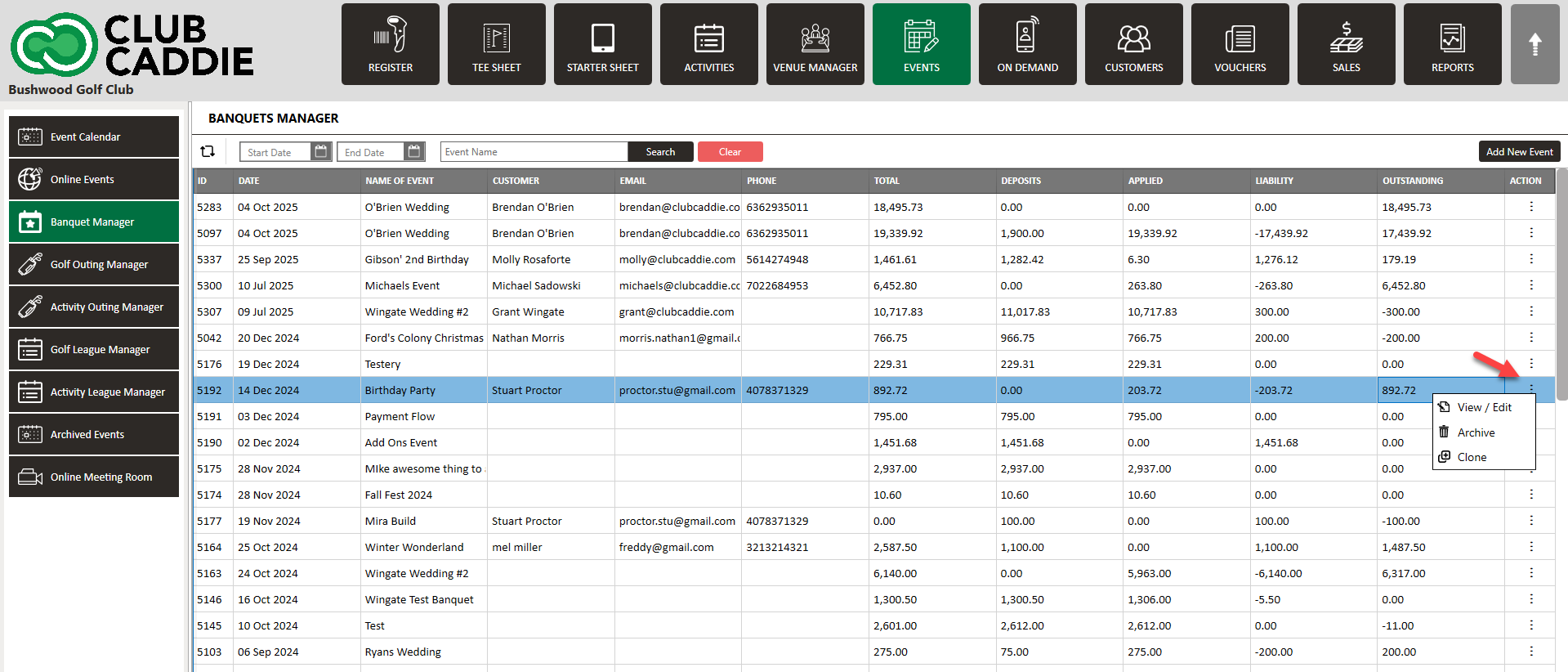
Task: Open the Reports section
Action: [1452, 44]
